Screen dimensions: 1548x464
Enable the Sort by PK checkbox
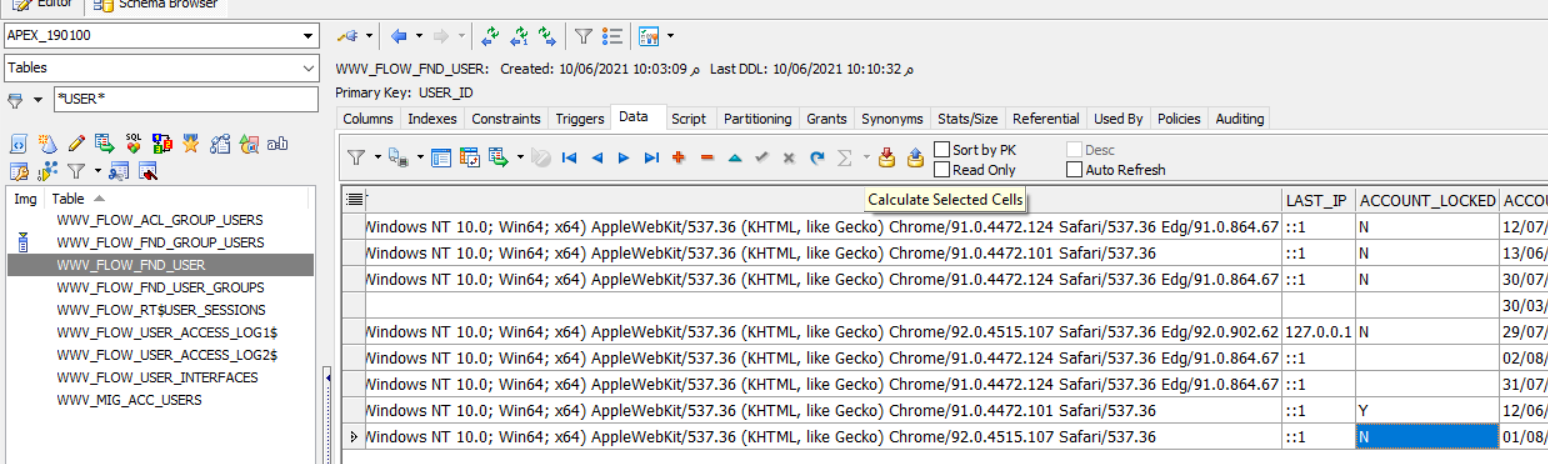(942, 150)
